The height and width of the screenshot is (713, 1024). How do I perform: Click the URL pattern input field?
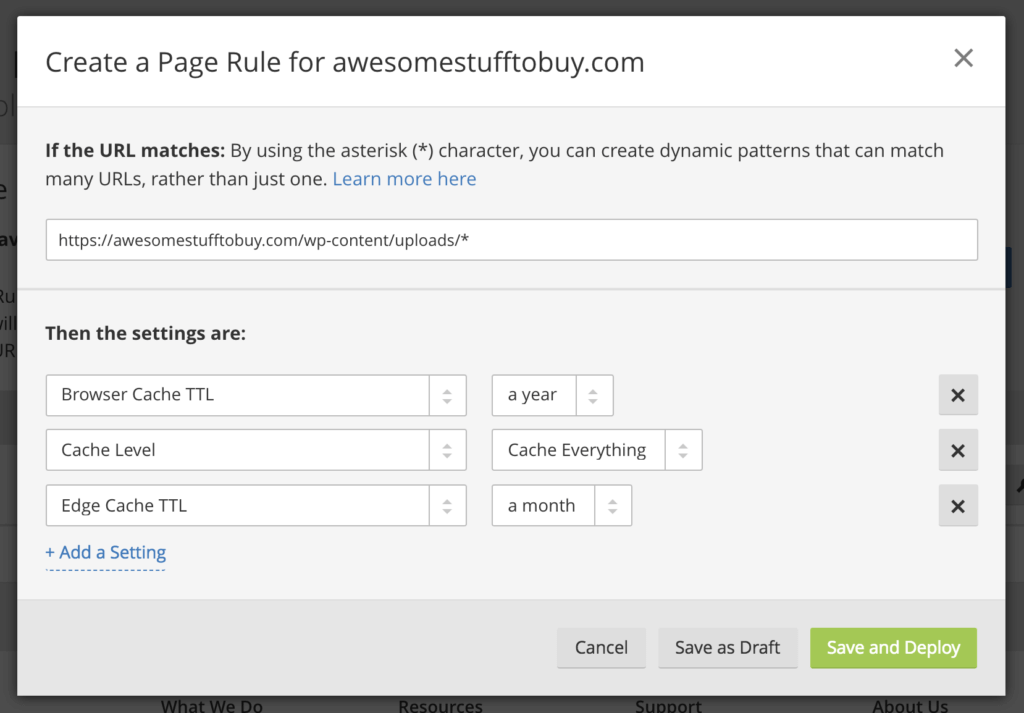tap(511, 240)
